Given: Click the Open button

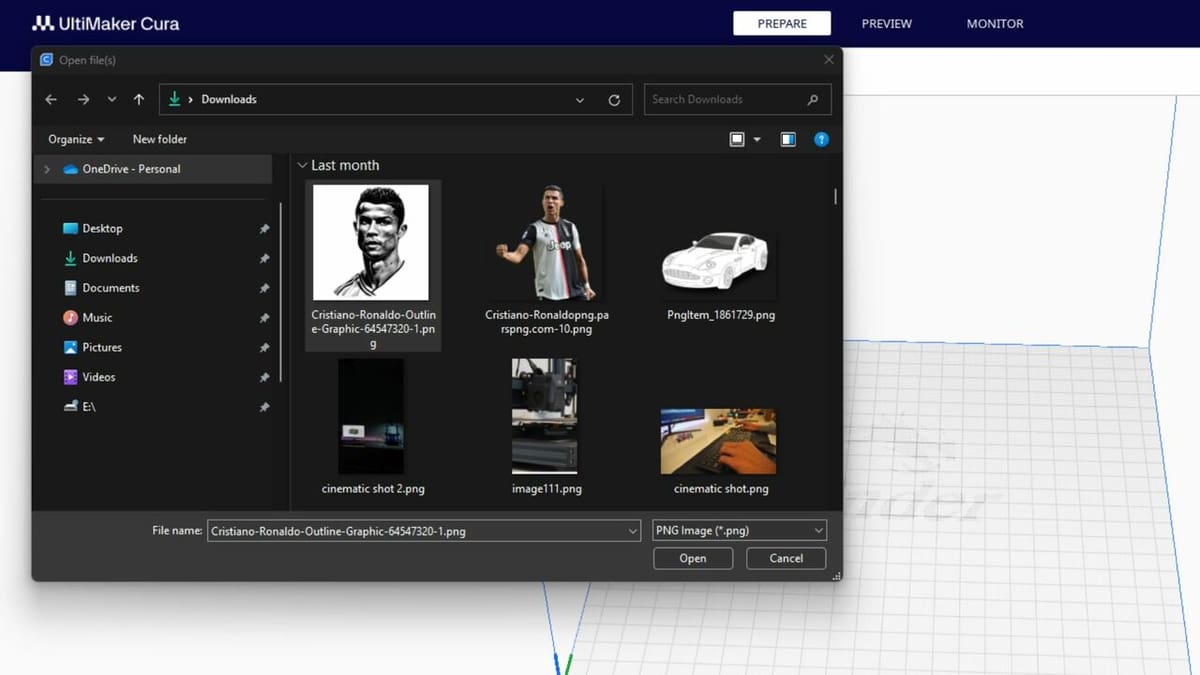Looking at the screenshot, I should pyautogui.click(x=693, y=559).
